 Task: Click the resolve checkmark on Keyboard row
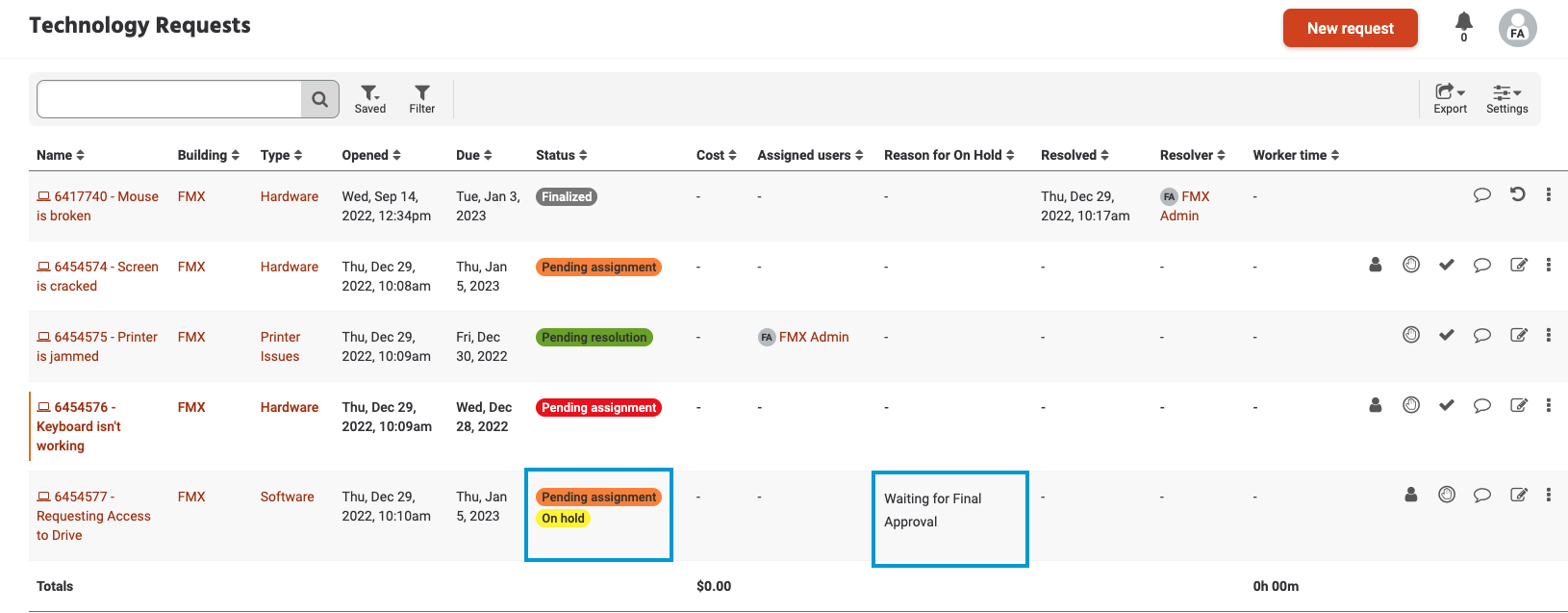tap(1447, 405)
